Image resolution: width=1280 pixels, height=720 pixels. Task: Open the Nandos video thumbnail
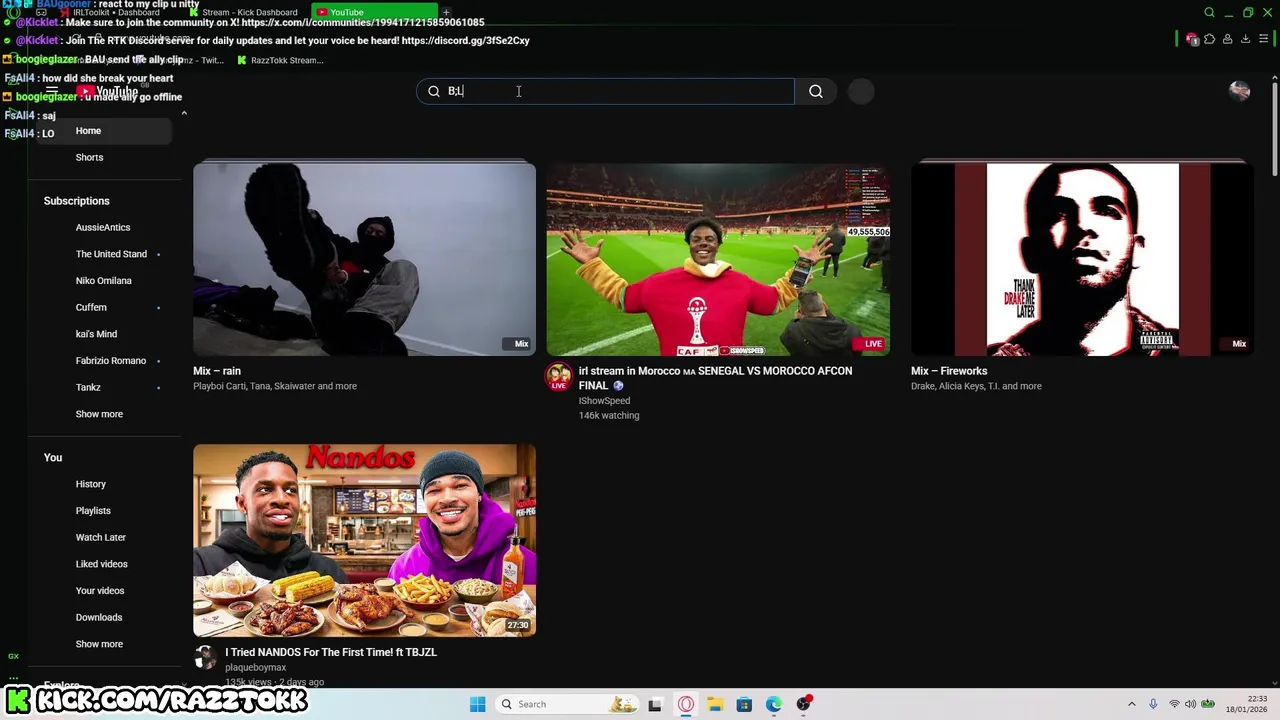point(364,540)
